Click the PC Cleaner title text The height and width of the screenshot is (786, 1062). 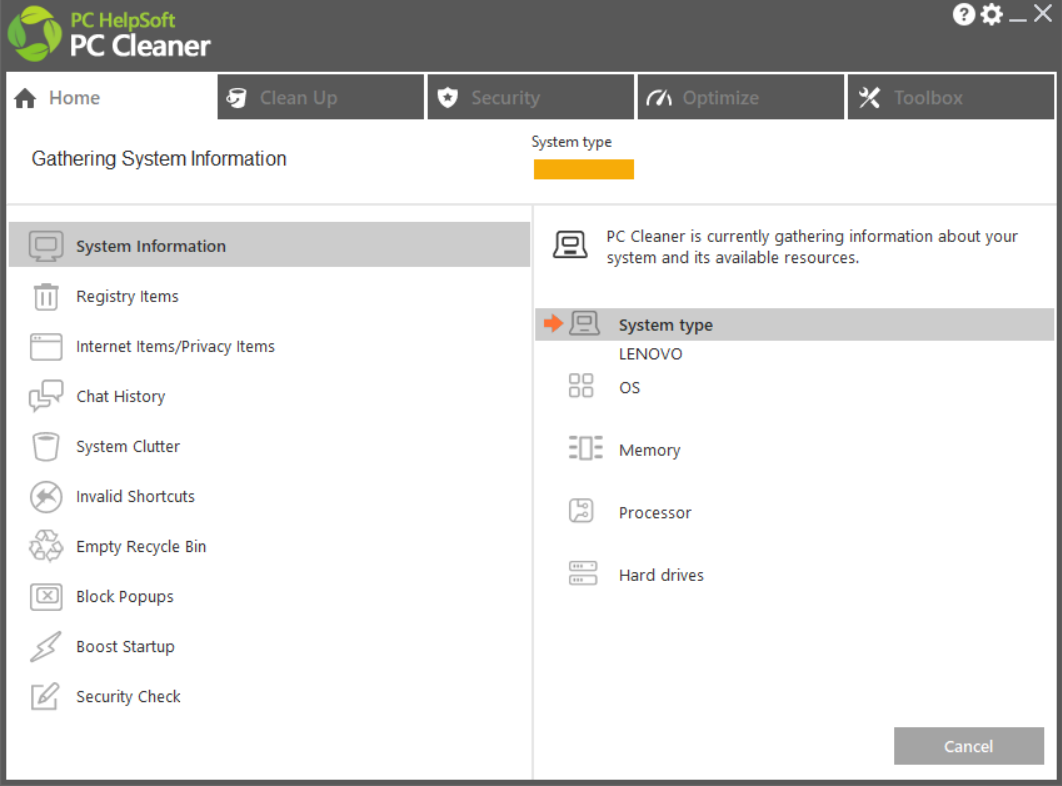click(x=140, y=46)
